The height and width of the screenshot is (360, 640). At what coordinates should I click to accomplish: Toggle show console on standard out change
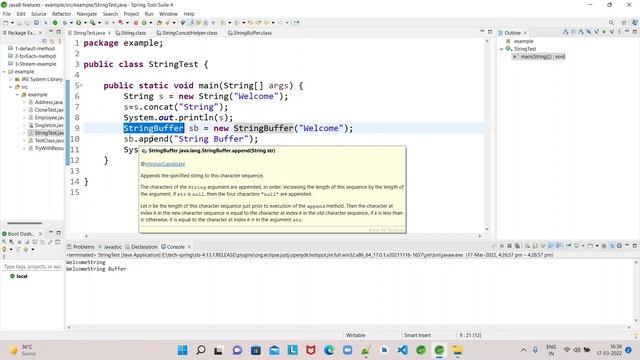coord(550,246)
